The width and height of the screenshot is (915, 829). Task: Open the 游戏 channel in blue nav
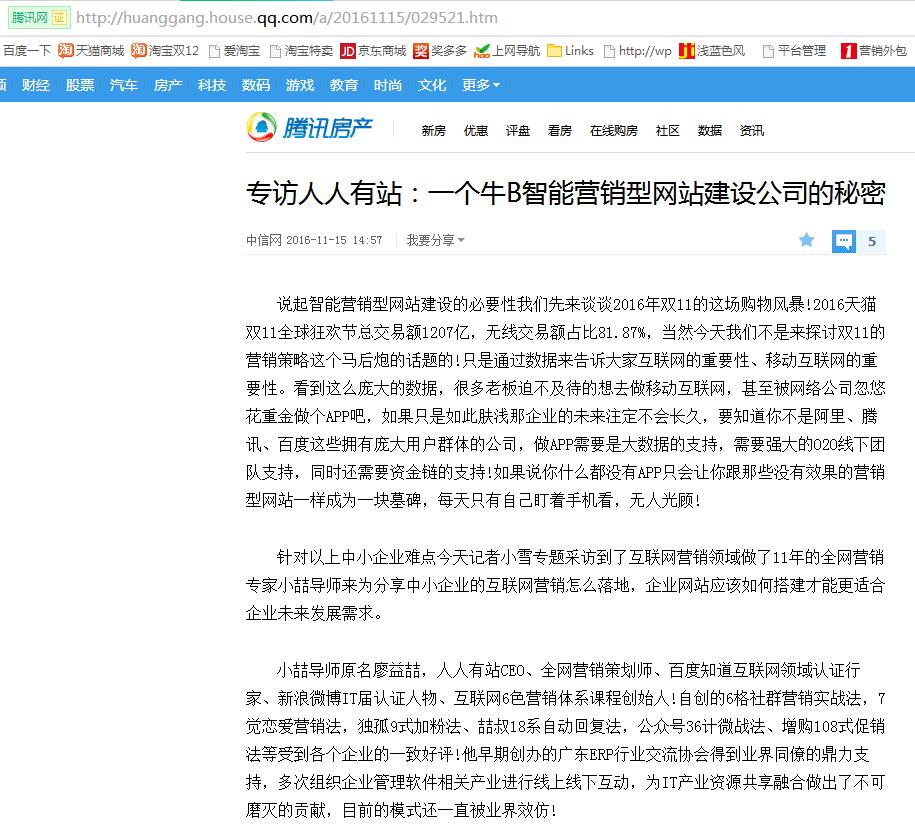pos(300,85)
